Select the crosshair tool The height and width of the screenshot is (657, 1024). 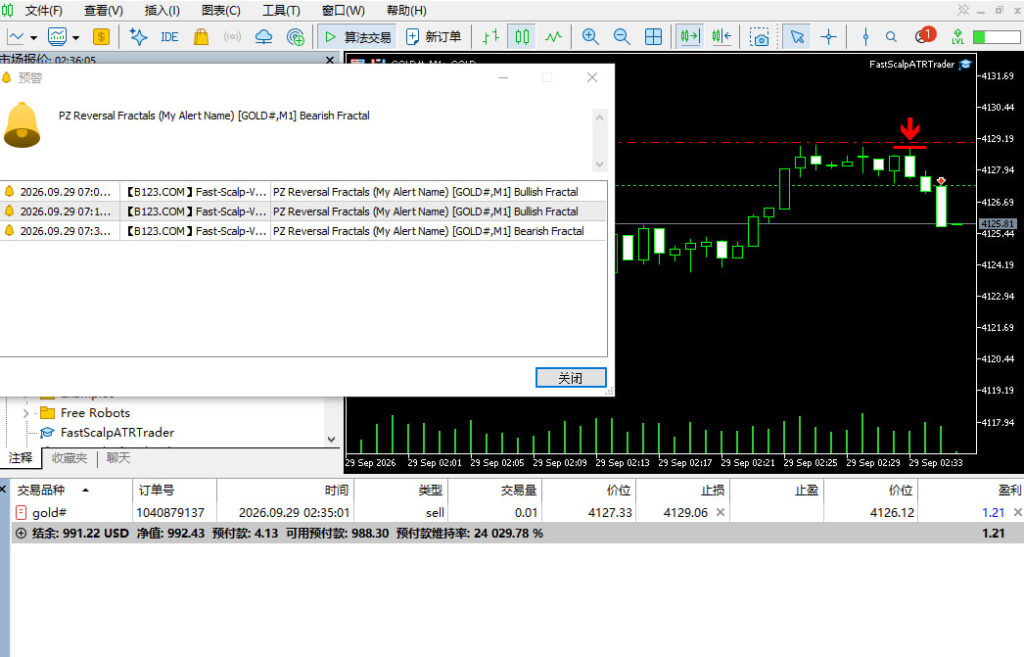click(828, 37)
